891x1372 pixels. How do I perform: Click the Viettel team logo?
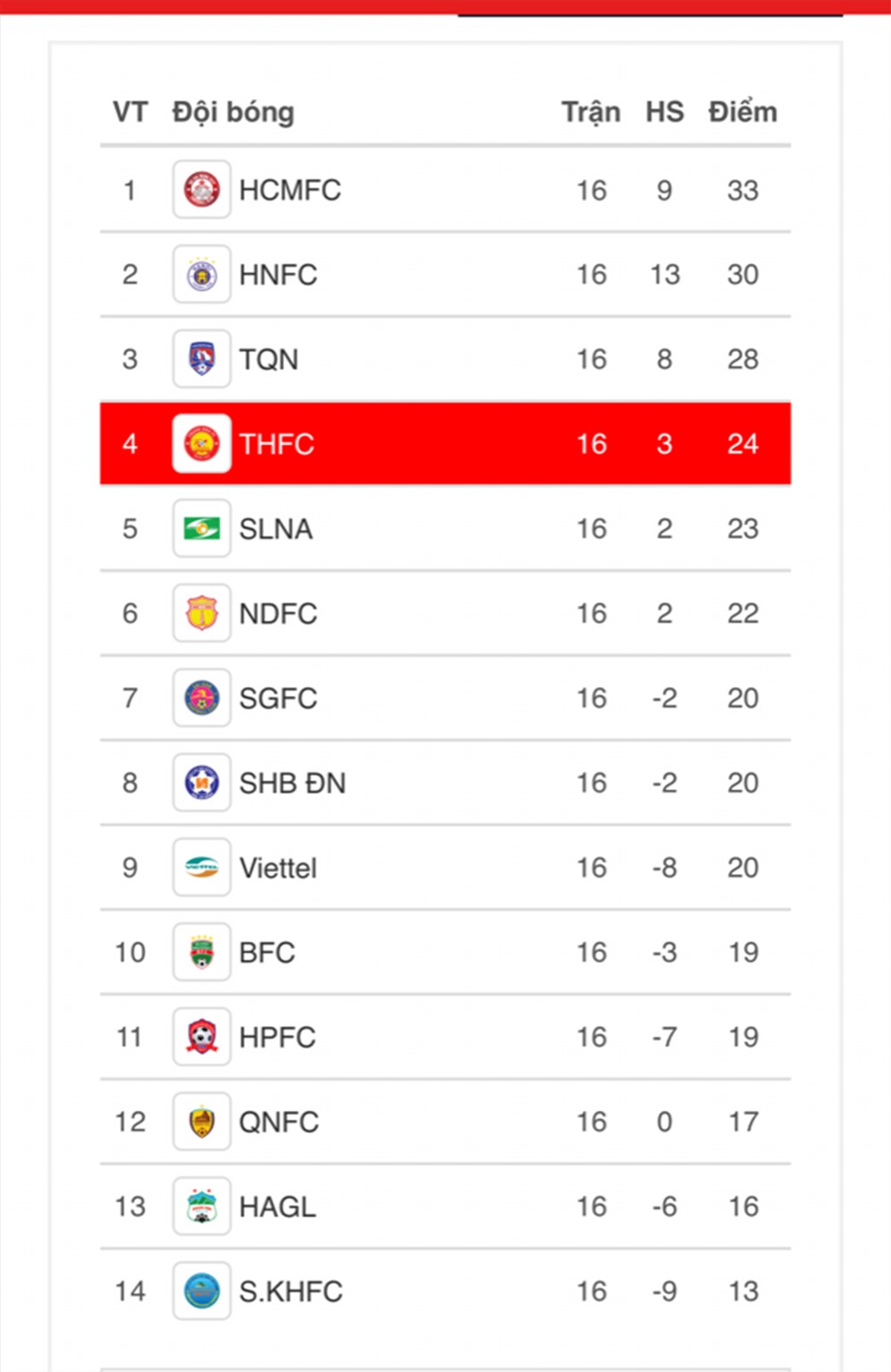[x=201, y=867]
